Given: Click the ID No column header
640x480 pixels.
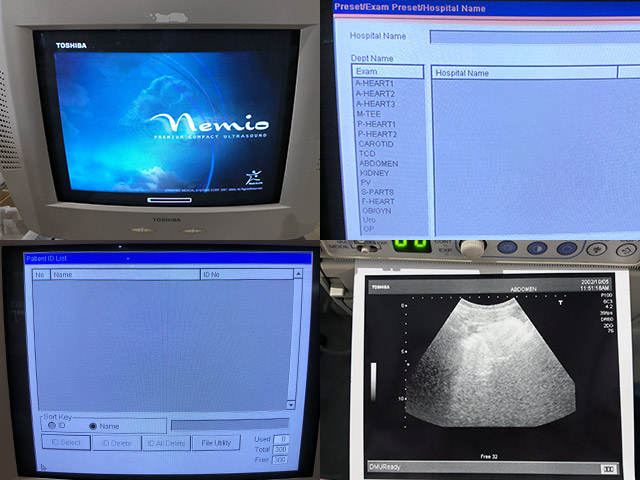Looking at the screenshot, I should 247,275.
